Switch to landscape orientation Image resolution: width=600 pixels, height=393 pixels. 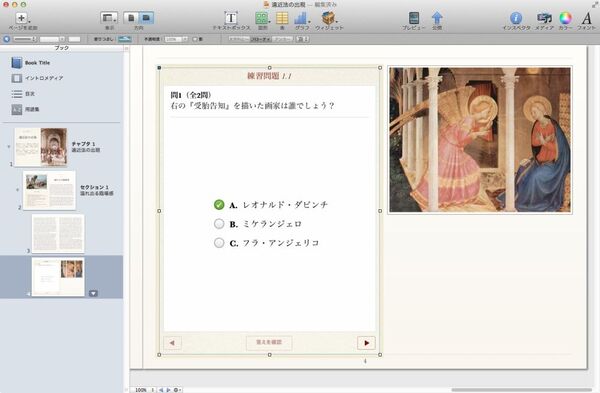146,18
